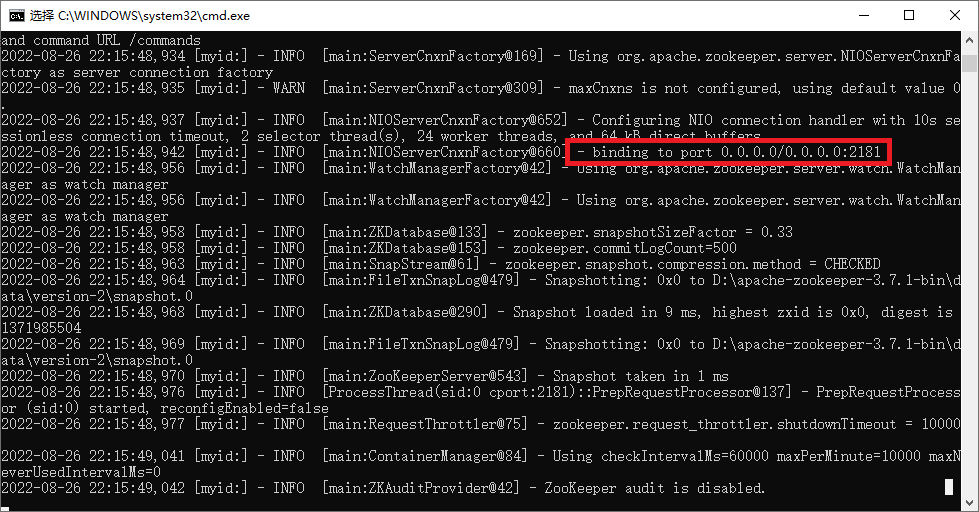Click '[main:ServerCnxnFactory@169]' text
This screenshot has height=512, width=979.
click(x=433, y=56)
